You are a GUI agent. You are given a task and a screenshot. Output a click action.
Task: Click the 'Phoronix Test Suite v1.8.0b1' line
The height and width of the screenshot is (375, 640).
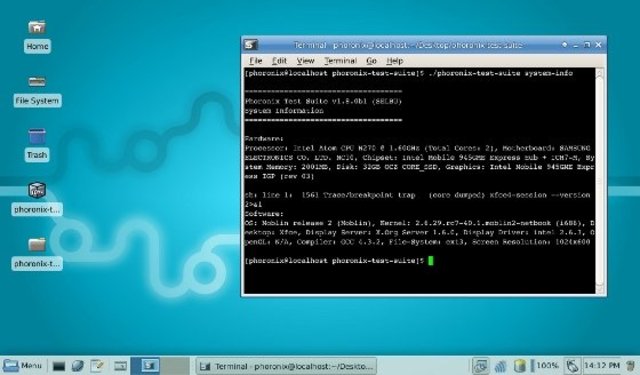tap(323, 101)
